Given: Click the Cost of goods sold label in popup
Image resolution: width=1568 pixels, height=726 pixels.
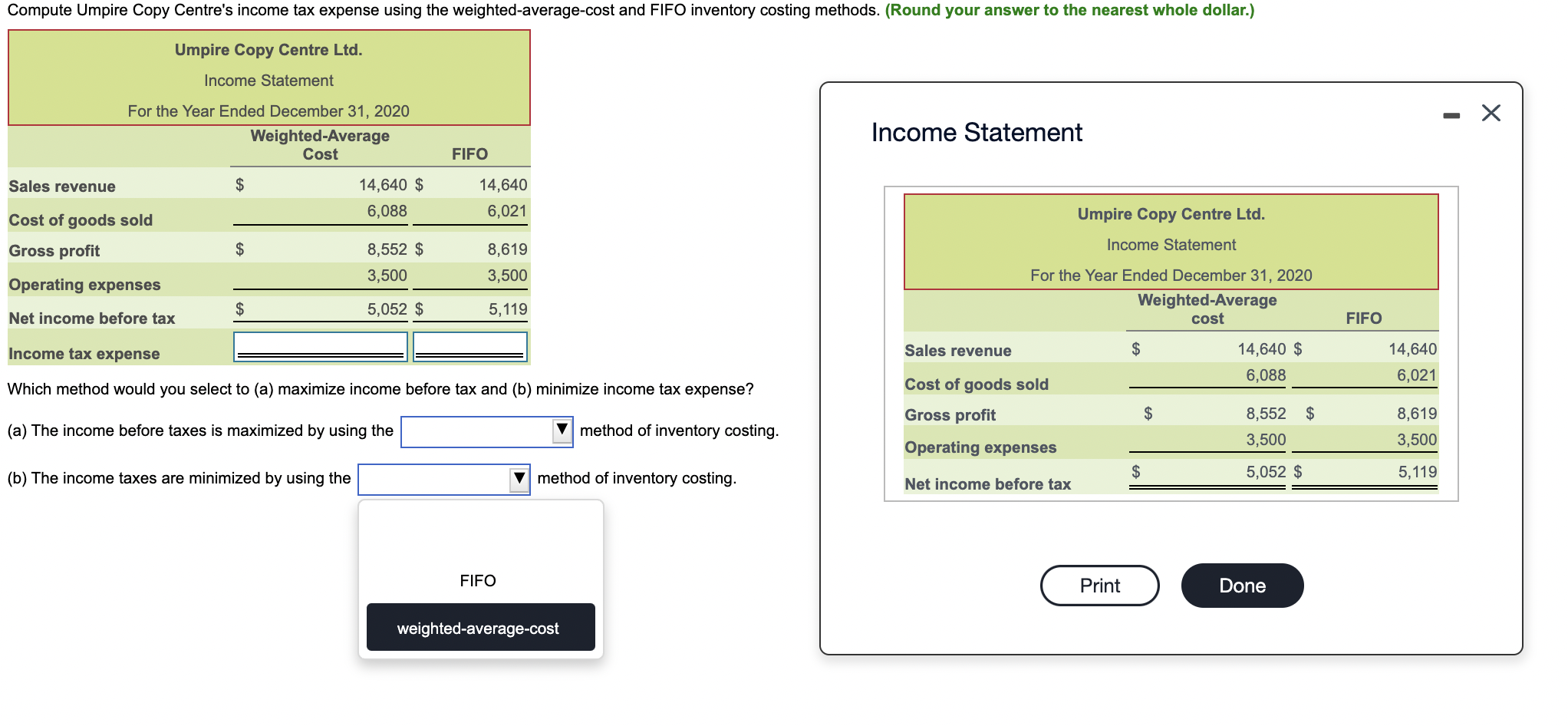Looking at the screenshot, I should coord(976,384).
